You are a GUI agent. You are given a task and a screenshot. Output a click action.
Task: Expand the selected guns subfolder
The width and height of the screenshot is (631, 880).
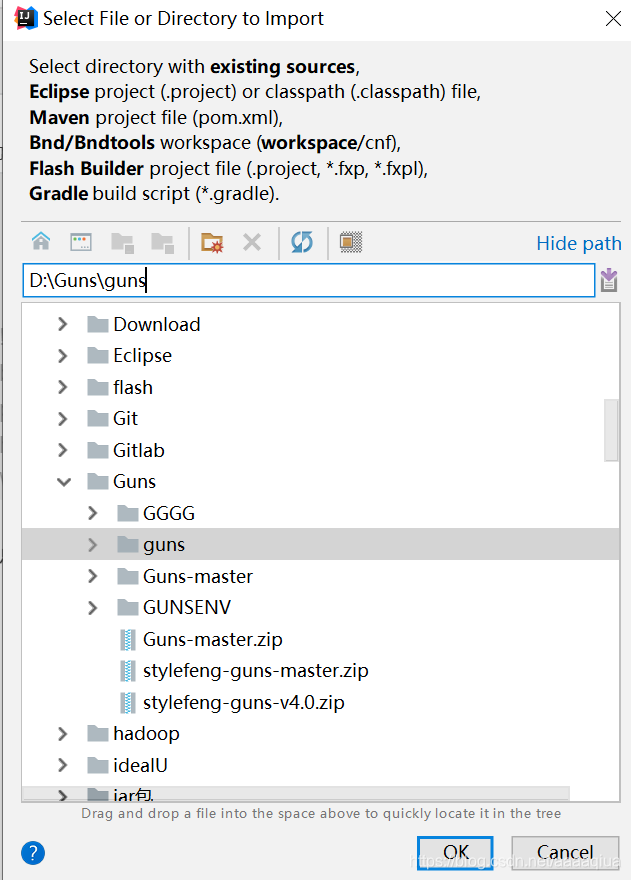[x=93, y=544]
